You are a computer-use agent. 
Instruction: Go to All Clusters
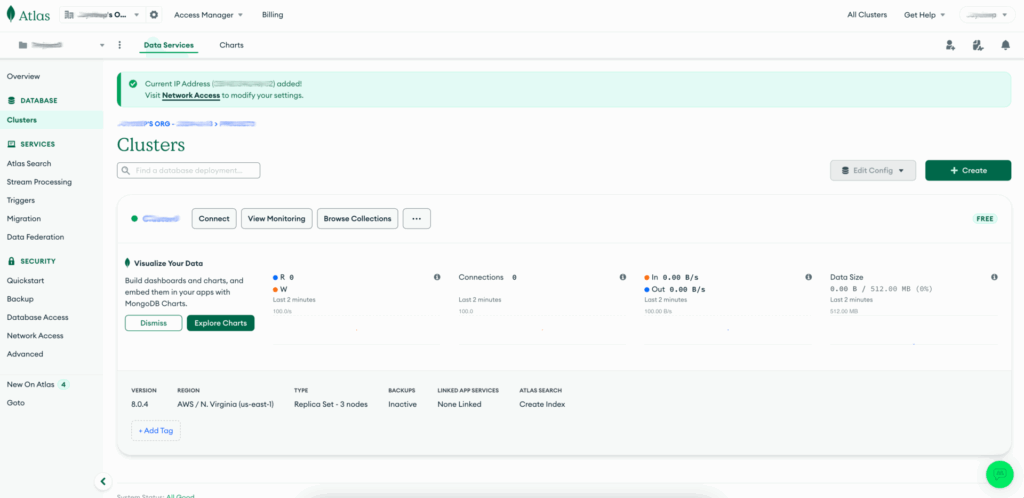tap(867, 14)
